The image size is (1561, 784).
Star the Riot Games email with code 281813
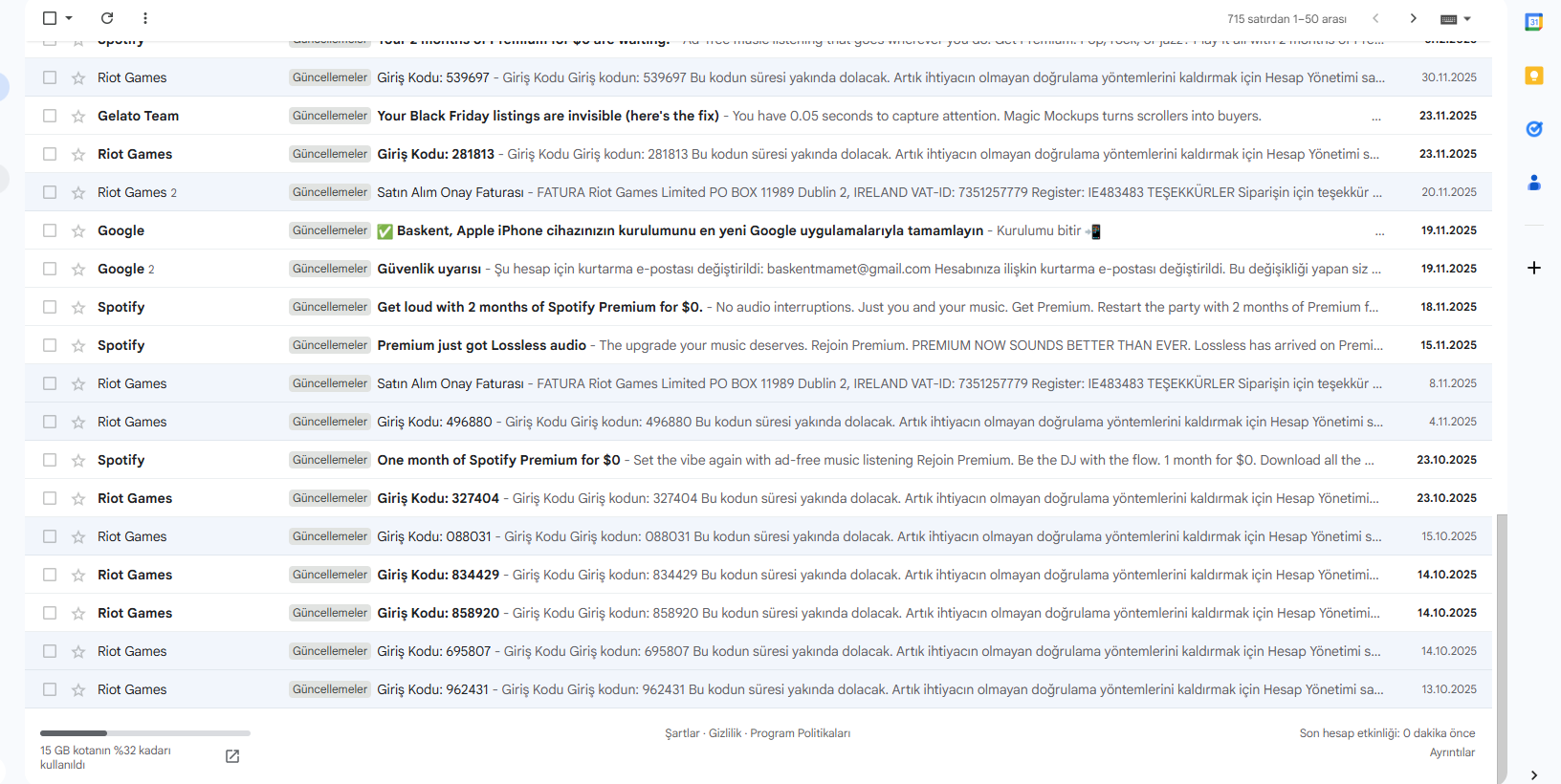pyautogui.click(x=78, y=154)
